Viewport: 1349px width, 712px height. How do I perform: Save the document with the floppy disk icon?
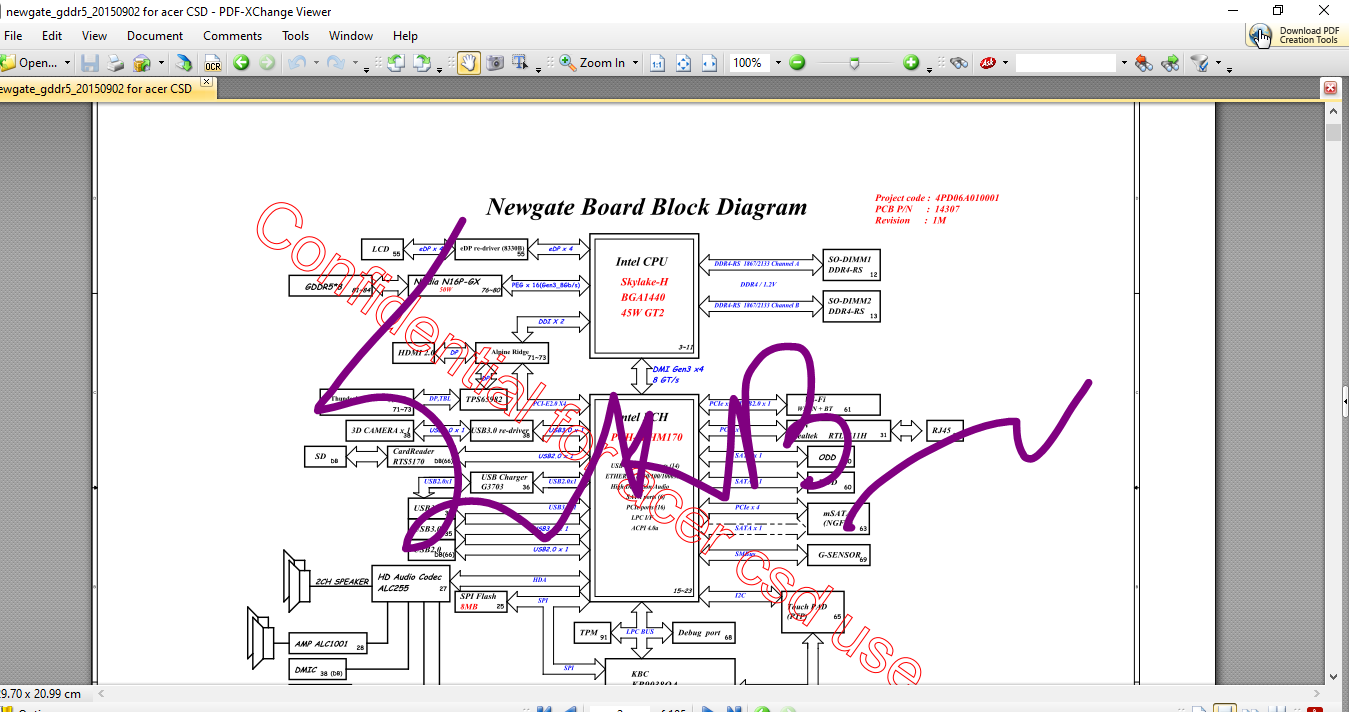[90, 63]
